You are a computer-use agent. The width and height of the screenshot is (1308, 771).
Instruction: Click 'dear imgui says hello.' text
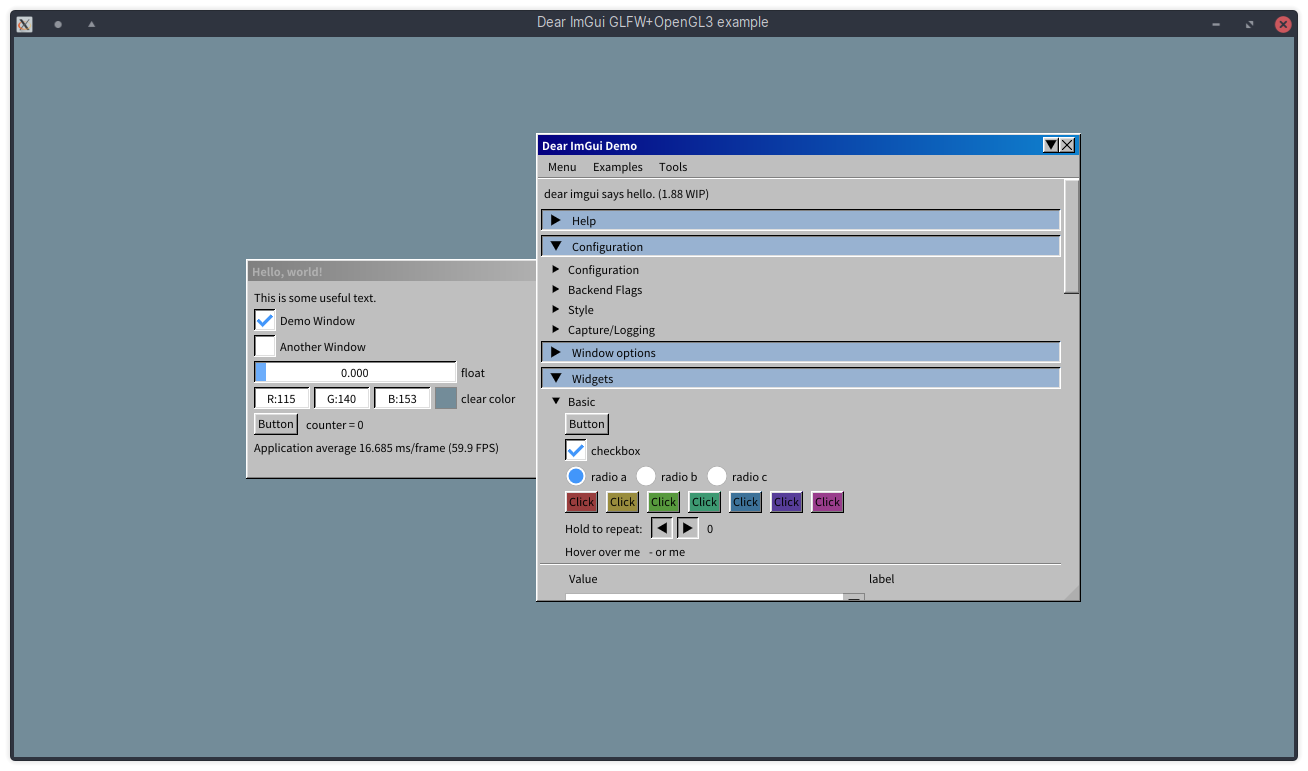pyautogui.click(x=626, y=194)
